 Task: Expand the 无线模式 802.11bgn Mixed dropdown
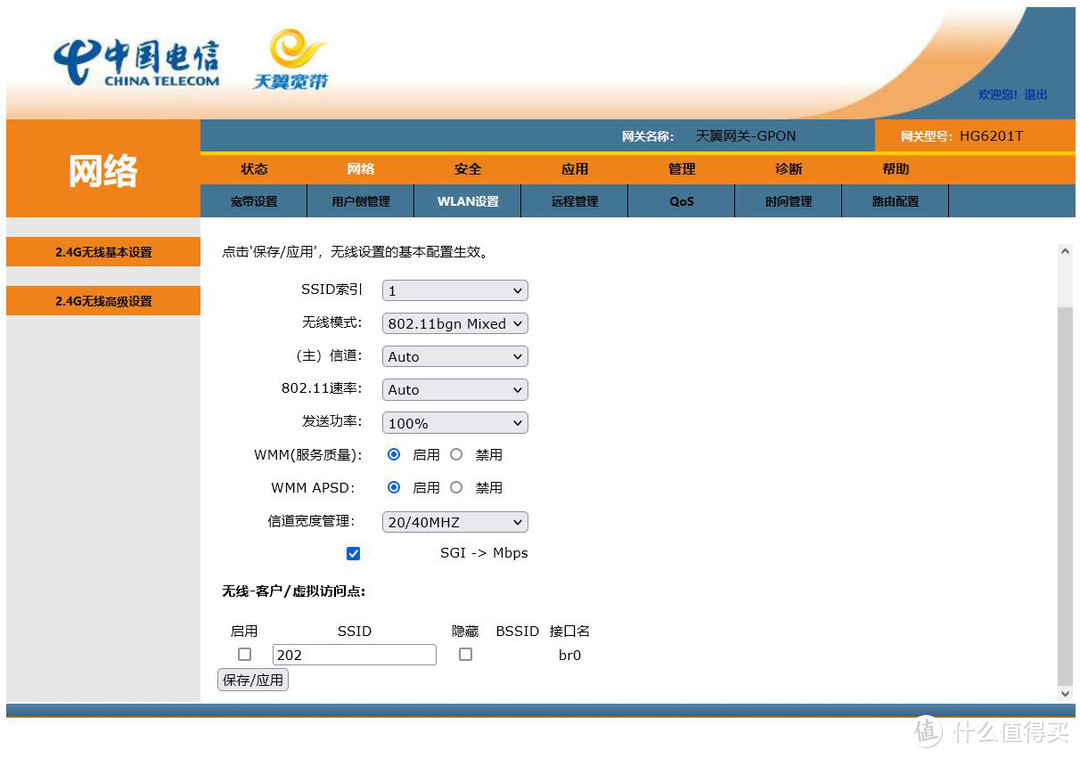click(455, 324)
